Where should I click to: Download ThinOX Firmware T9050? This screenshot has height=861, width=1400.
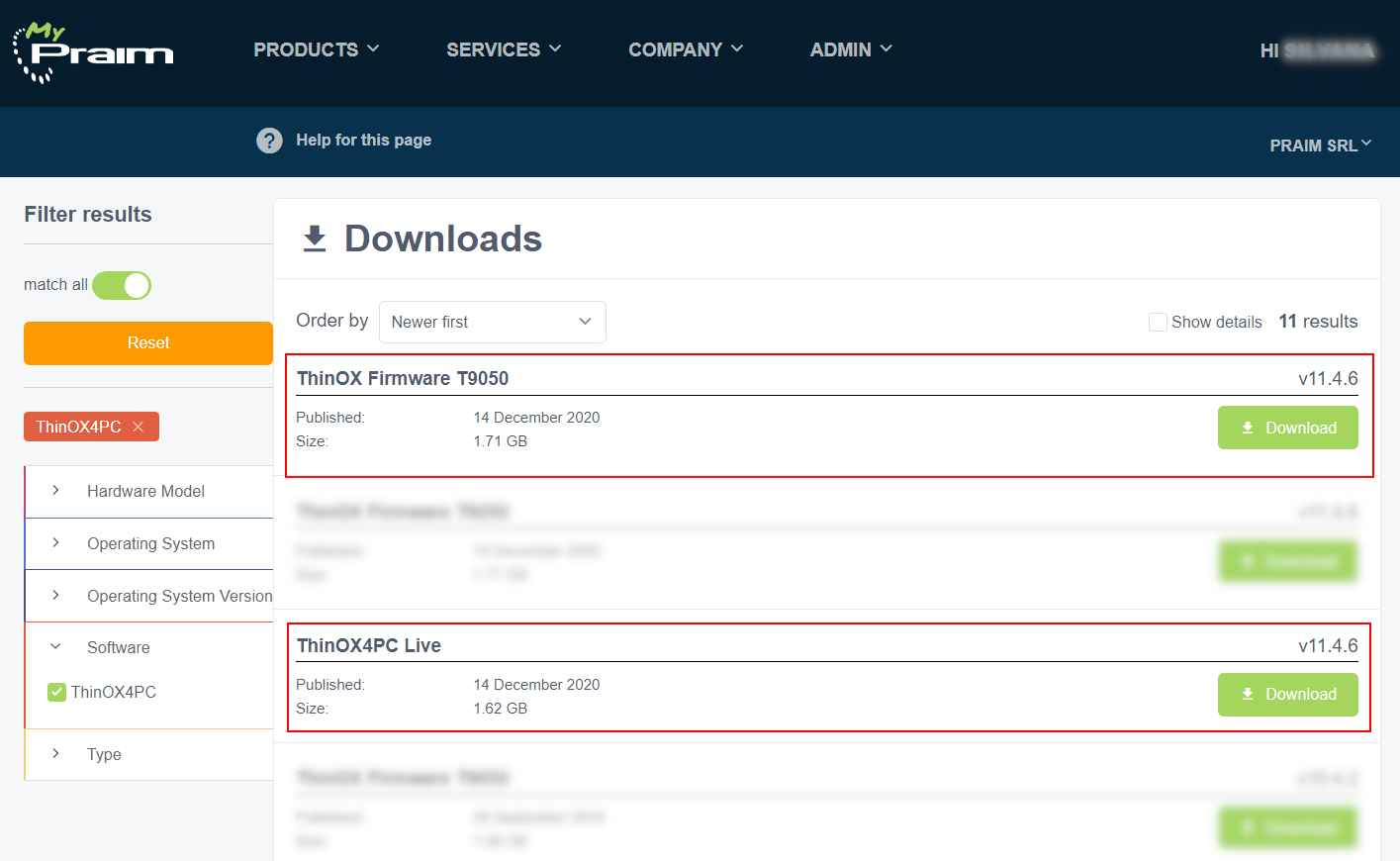tap(1287, 428)
